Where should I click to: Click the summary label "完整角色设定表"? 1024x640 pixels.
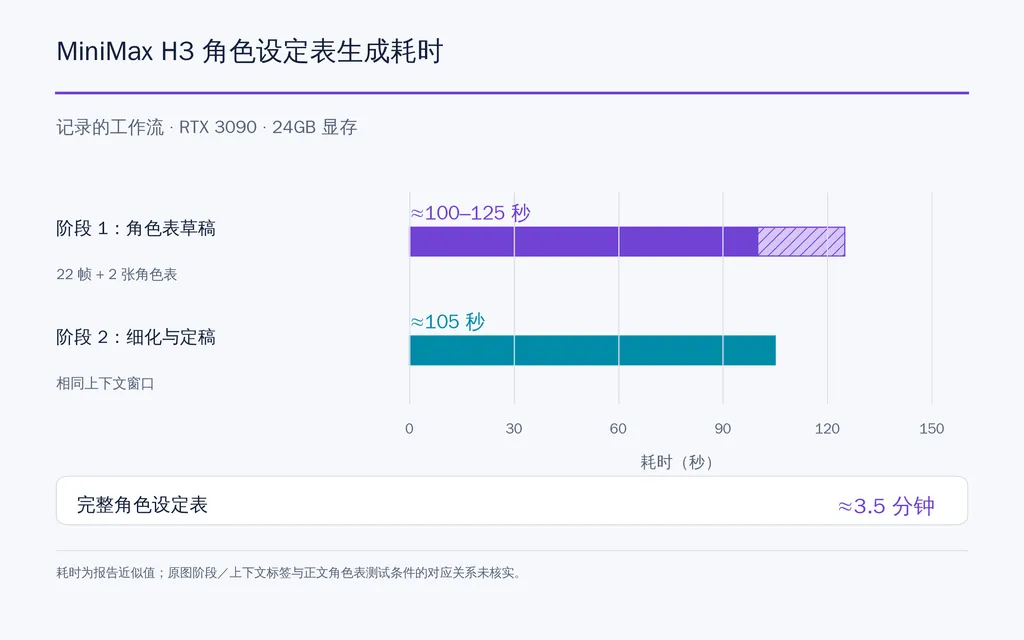click(142, 505)
